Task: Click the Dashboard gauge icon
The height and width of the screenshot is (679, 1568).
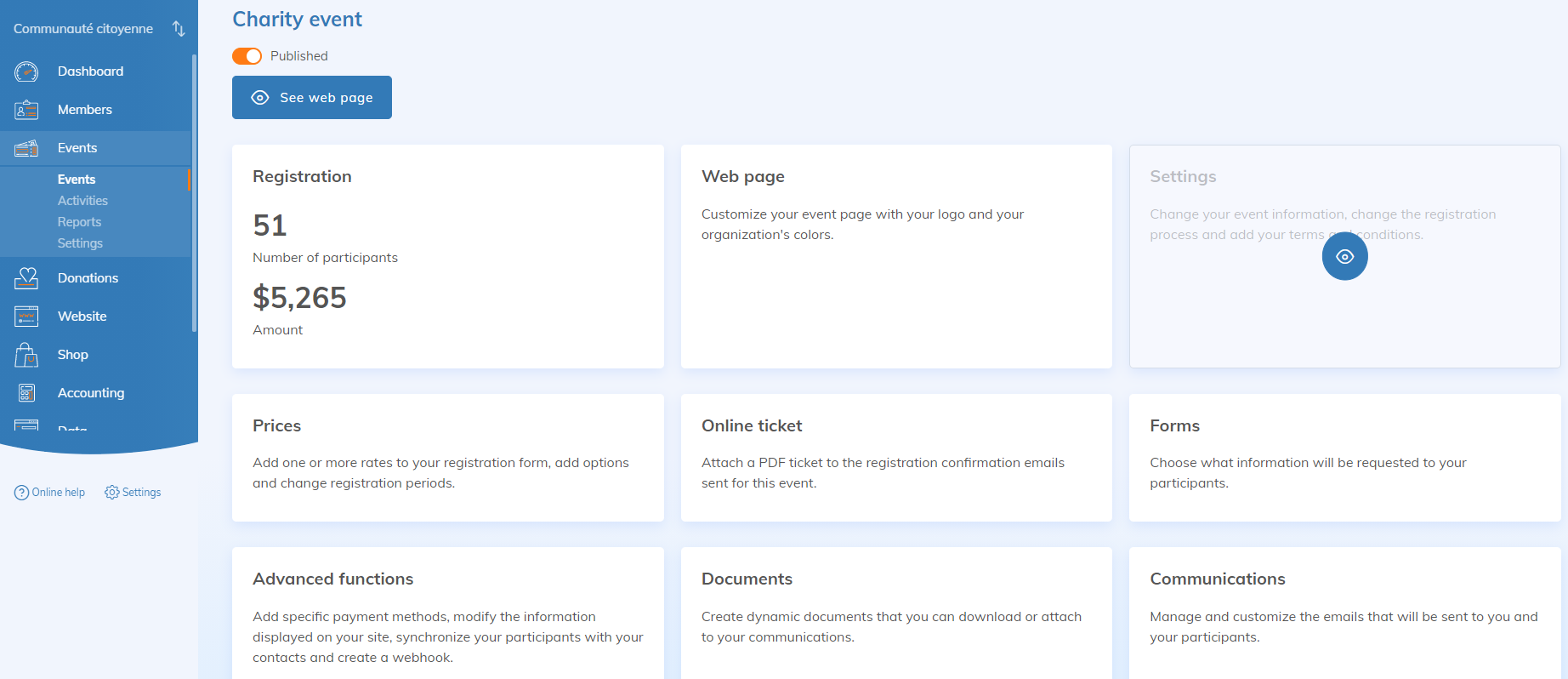Action: [26, 71]
